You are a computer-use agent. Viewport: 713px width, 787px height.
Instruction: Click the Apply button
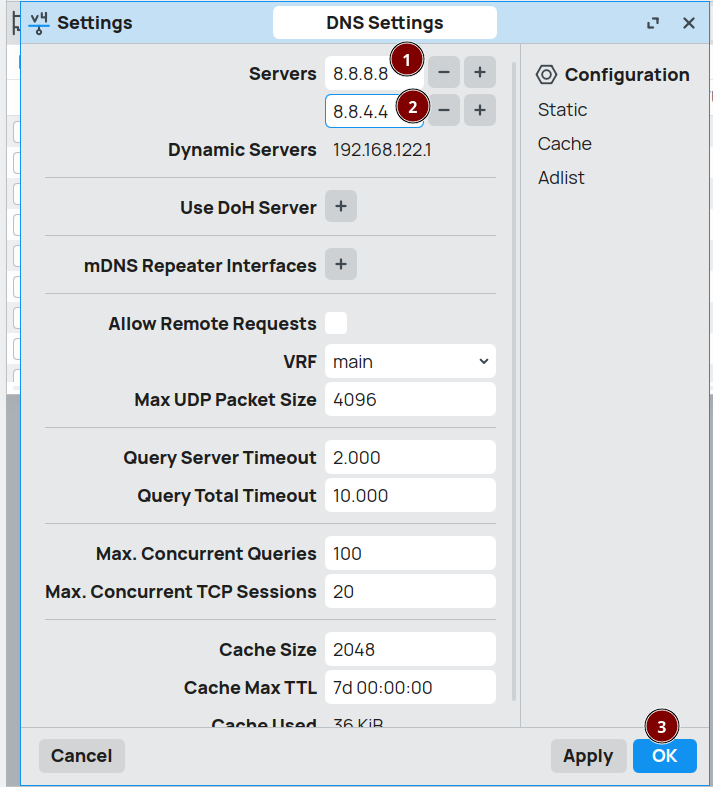tap(587, 756)
